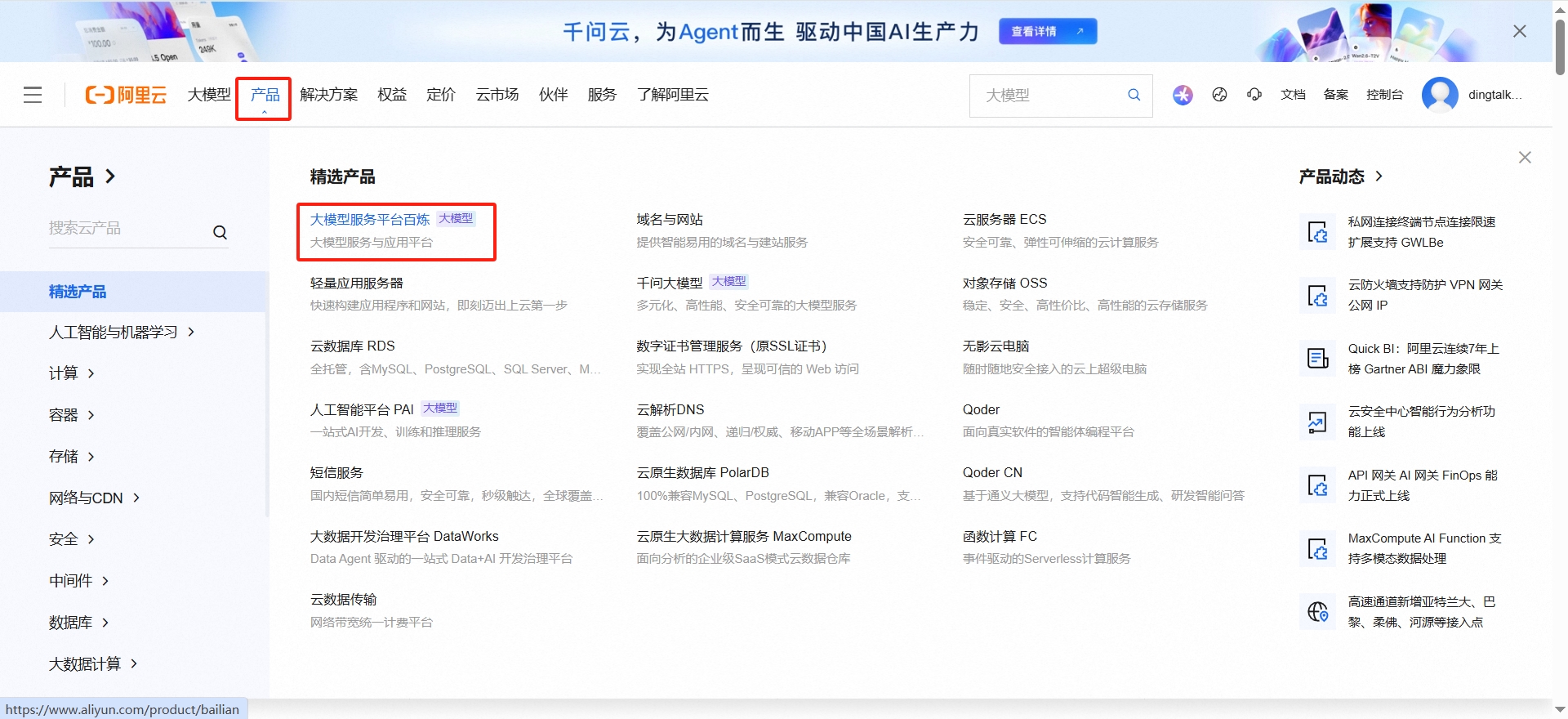The image size is (1568, 719).
Task: Expand the 容器 category
Action: click(72, 415)
